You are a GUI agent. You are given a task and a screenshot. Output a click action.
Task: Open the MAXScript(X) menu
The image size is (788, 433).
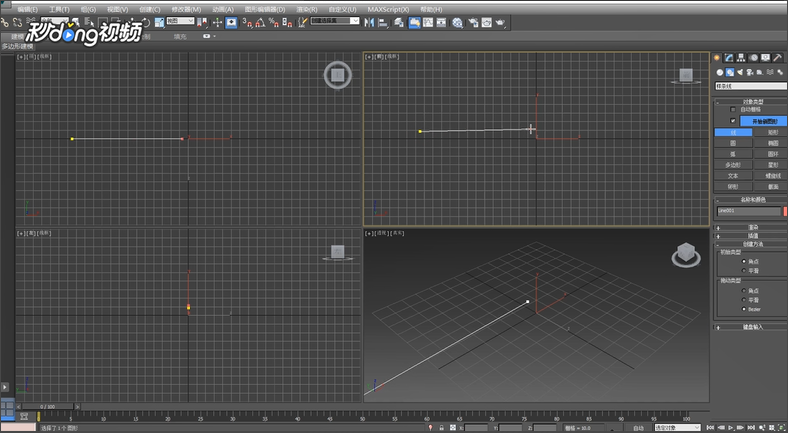388,10
